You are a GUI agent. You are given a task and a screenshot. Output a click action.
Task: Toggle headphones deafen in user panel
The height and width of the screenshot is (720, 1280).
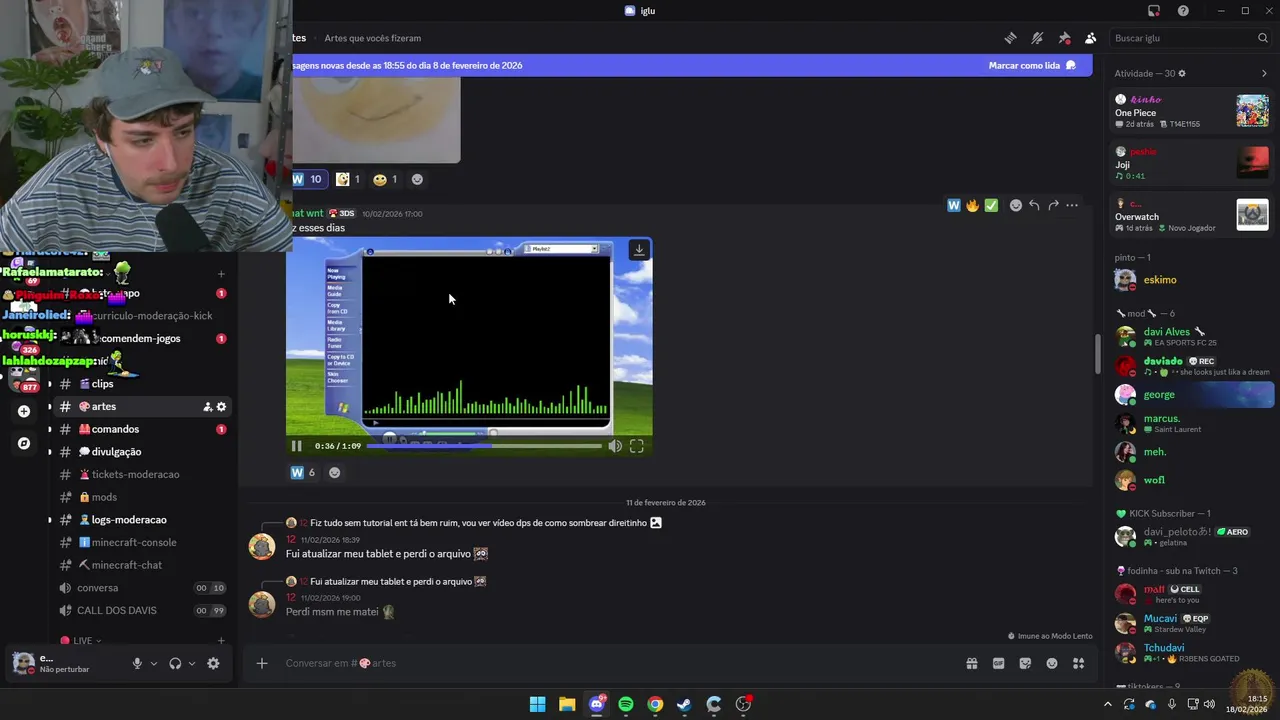point(175,663)
